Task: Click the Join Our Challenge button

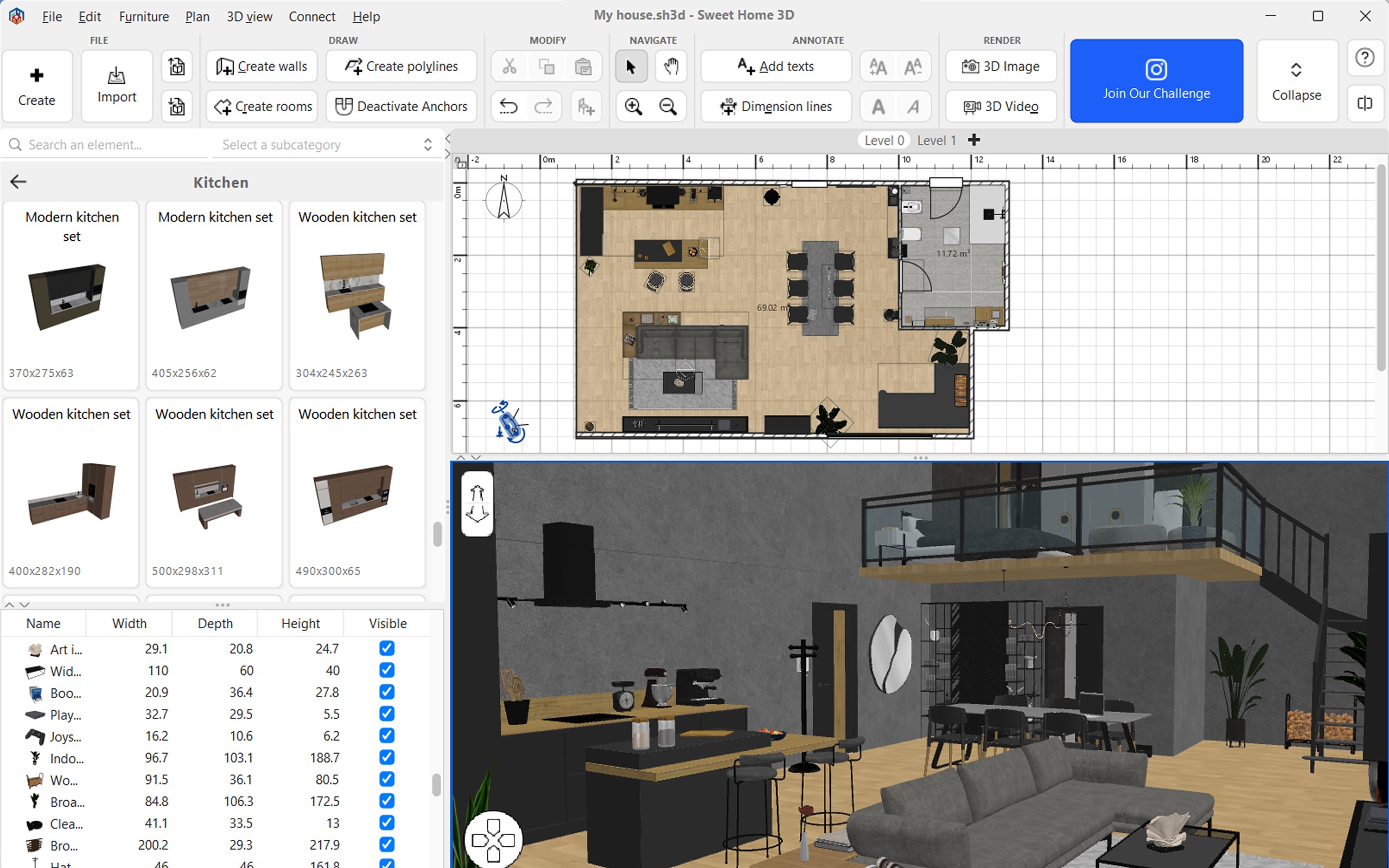Action: click(1156, 80)
